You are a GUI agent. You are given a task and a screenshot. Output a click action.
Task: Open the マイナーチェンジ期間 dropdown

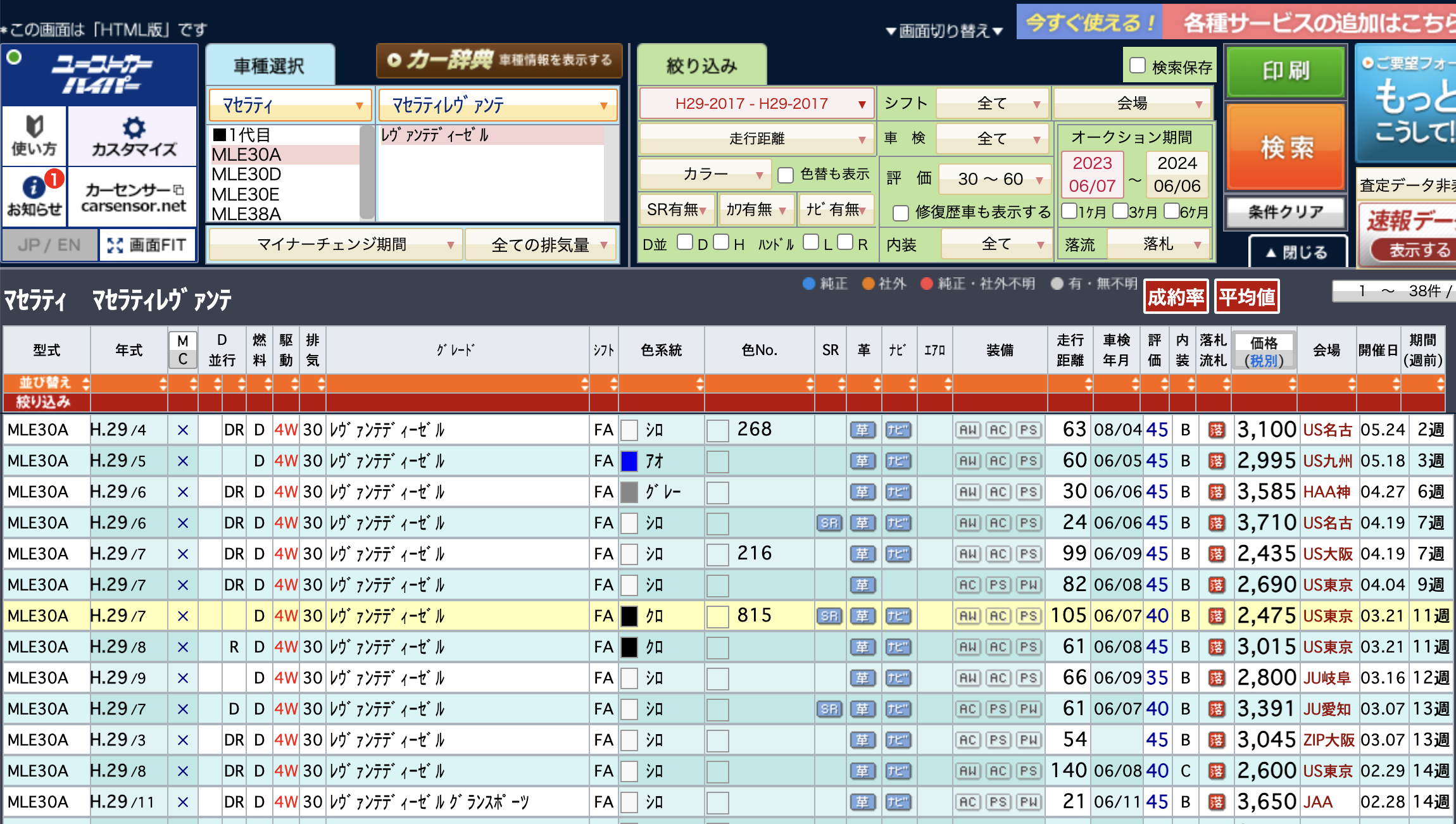click(335, 244)
